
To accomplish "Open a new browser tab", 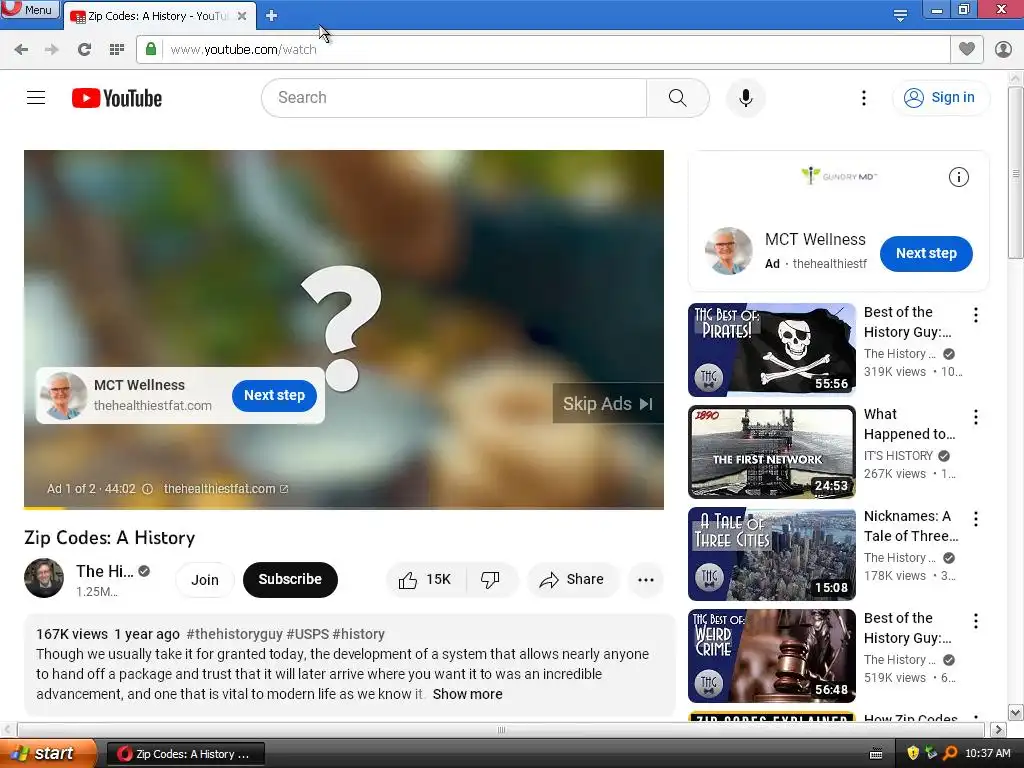I will [272, 16].
